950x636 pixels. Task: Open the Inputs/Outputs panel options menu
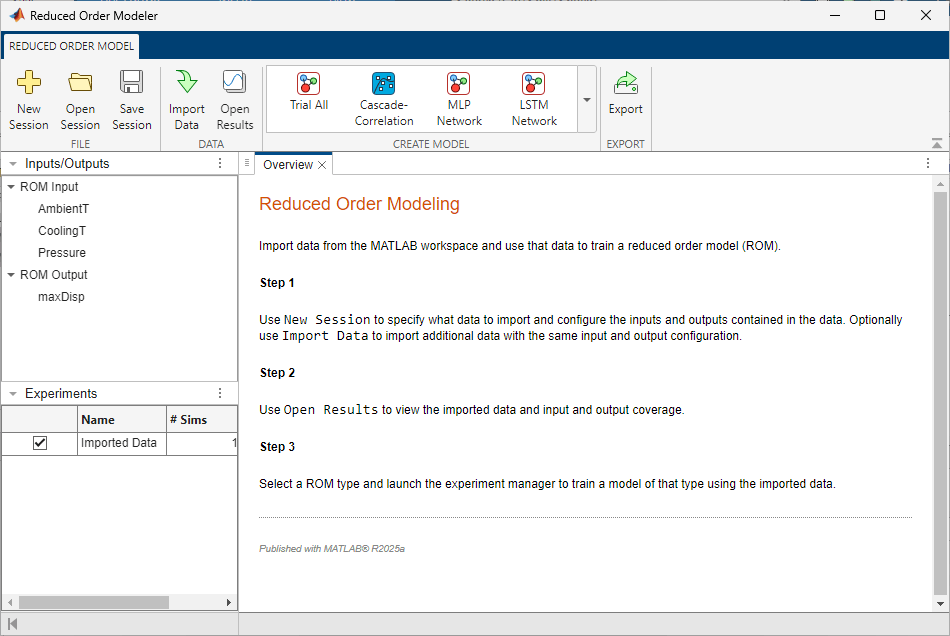tap(220, 164)
